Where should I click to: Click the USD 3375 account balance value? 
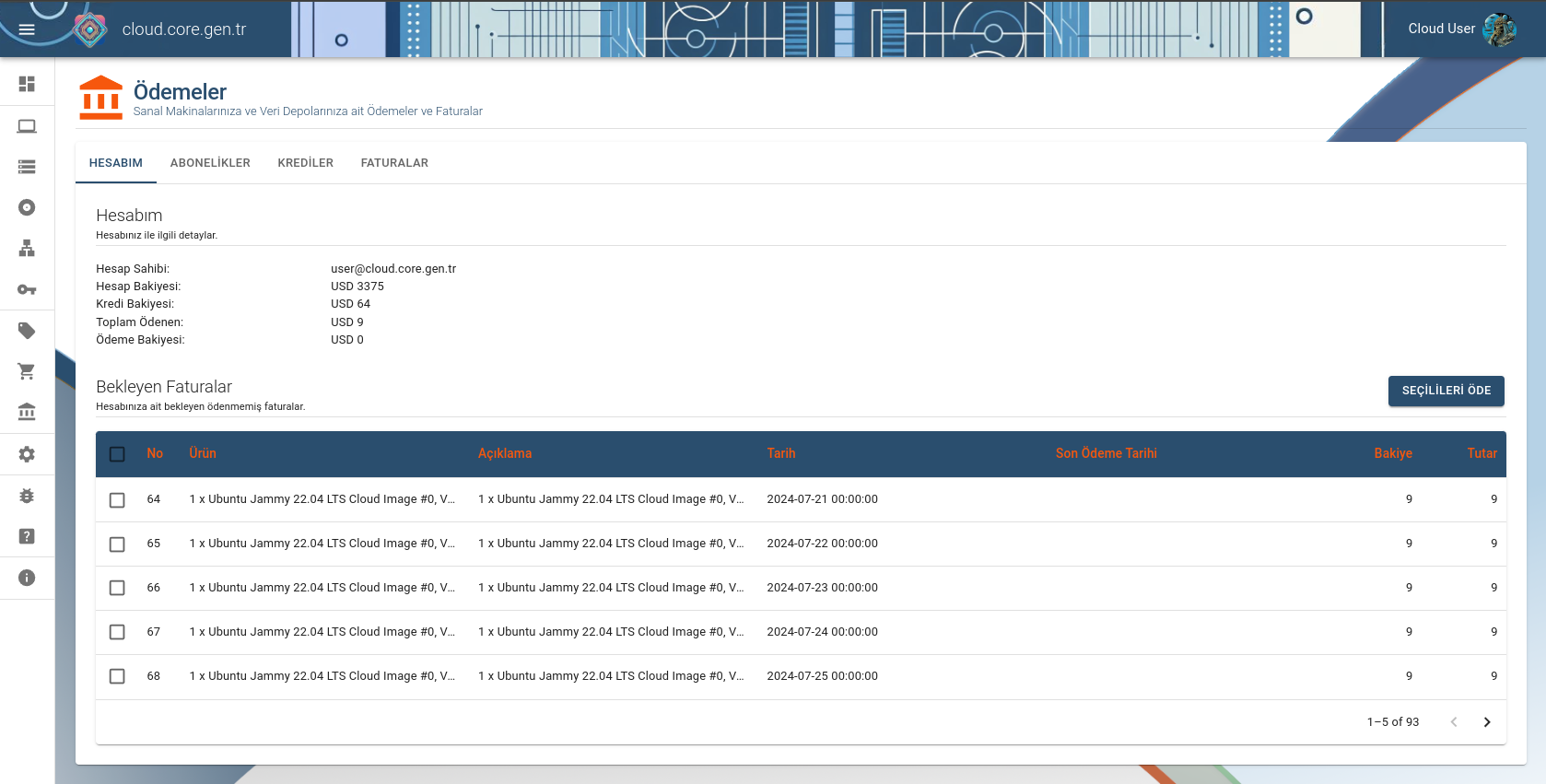pyautogui.click(x=357, y=287)
